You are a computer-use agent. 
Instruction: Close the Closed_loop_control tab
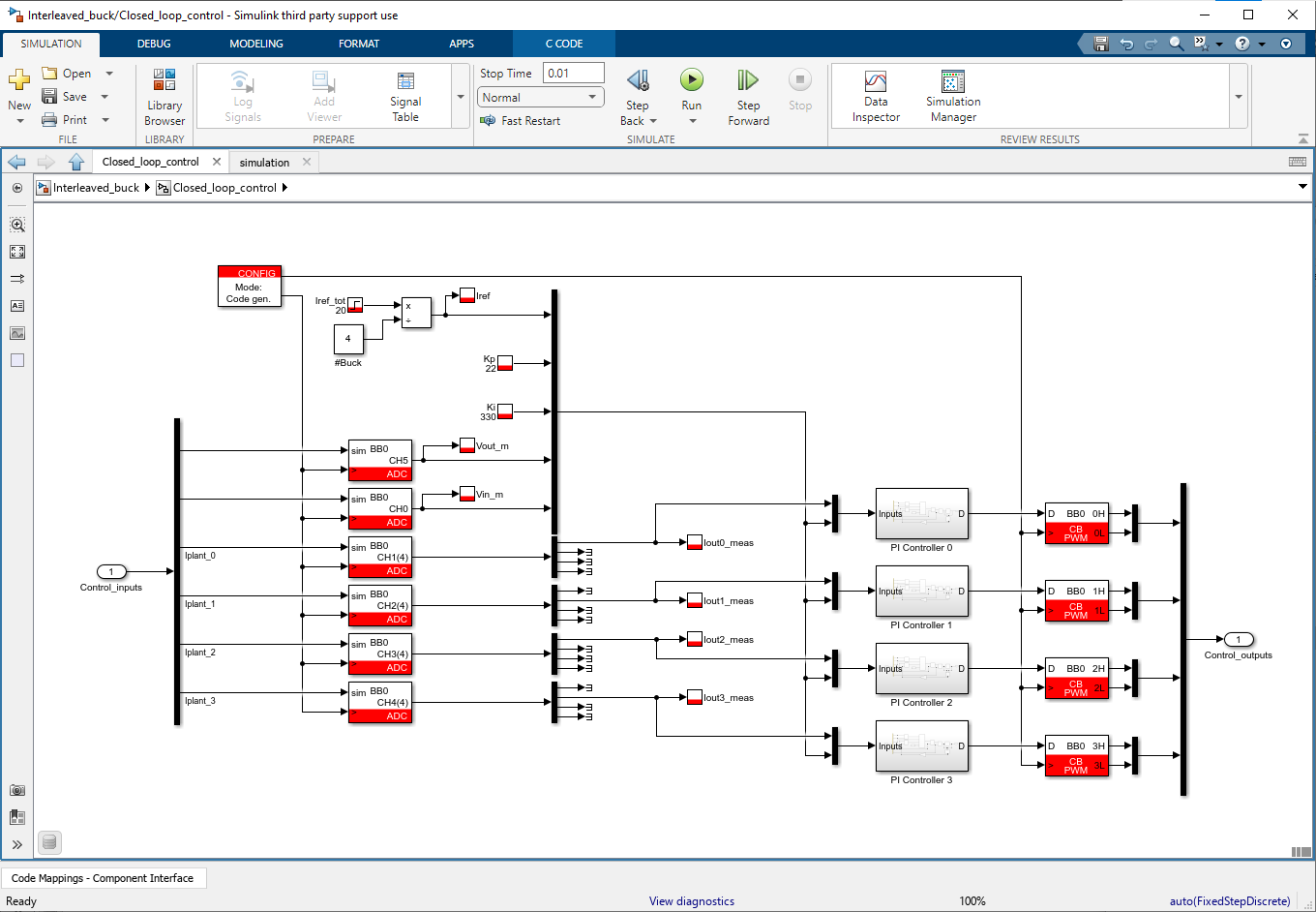217,162
